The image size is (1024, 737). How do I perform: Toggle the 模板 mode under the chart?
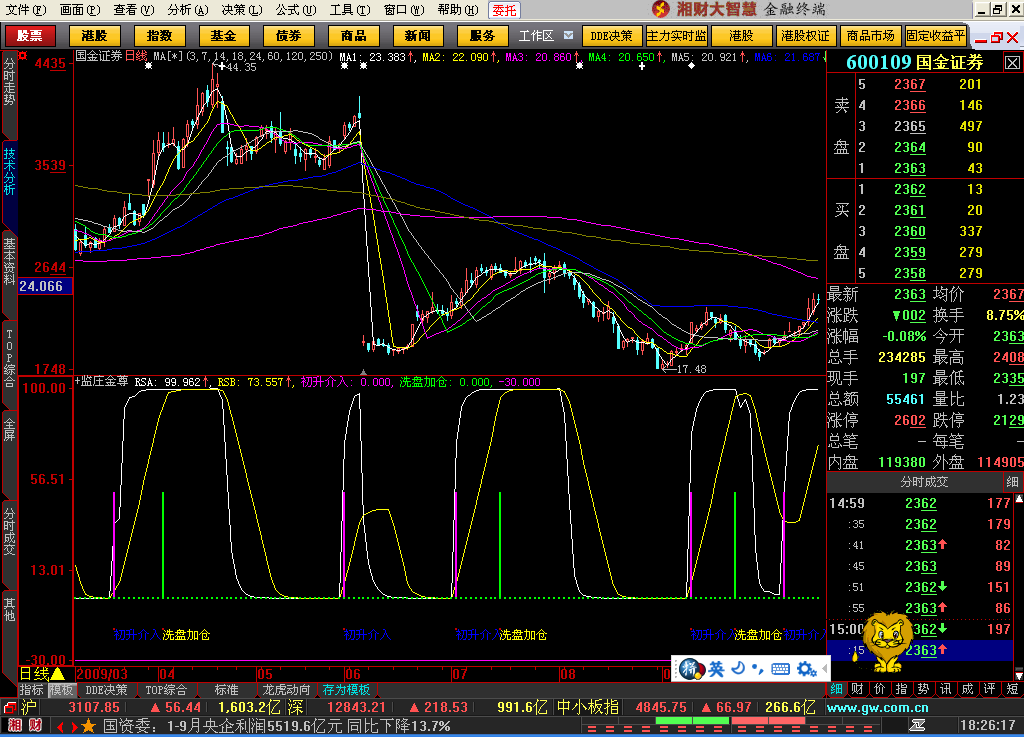click(x=62, y=690)
